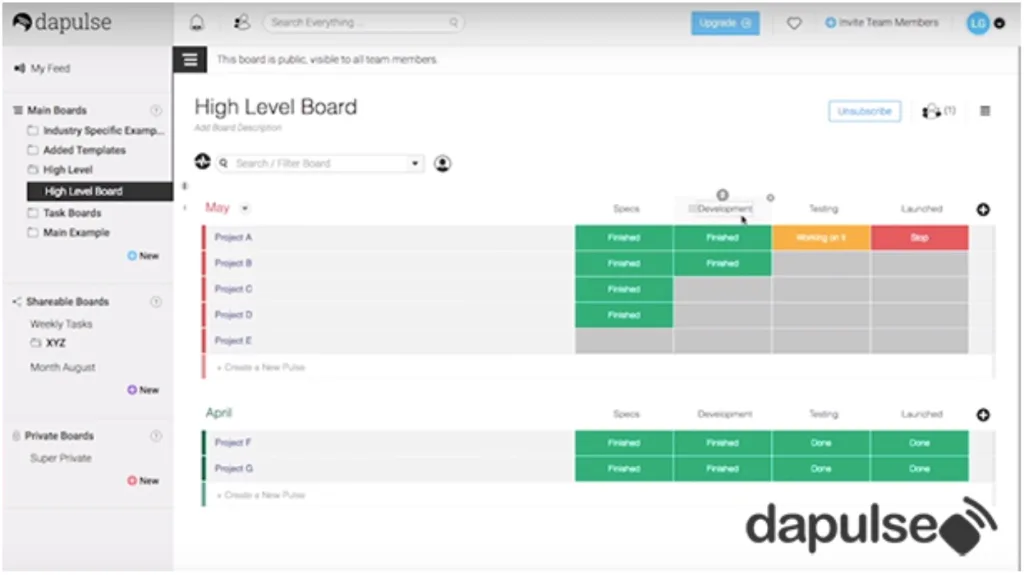Open the Weekly Tasks shareable board

click(61, 324)
